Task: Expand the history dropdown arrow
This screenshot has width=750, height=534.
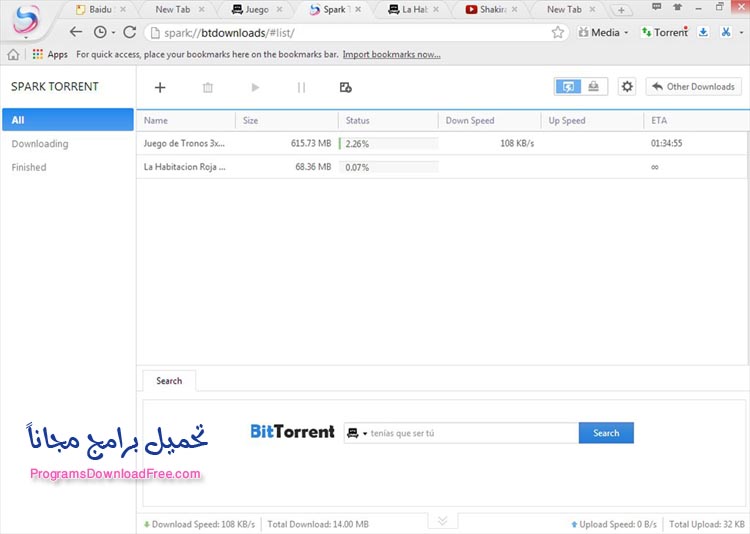Action: click(113, 33)
